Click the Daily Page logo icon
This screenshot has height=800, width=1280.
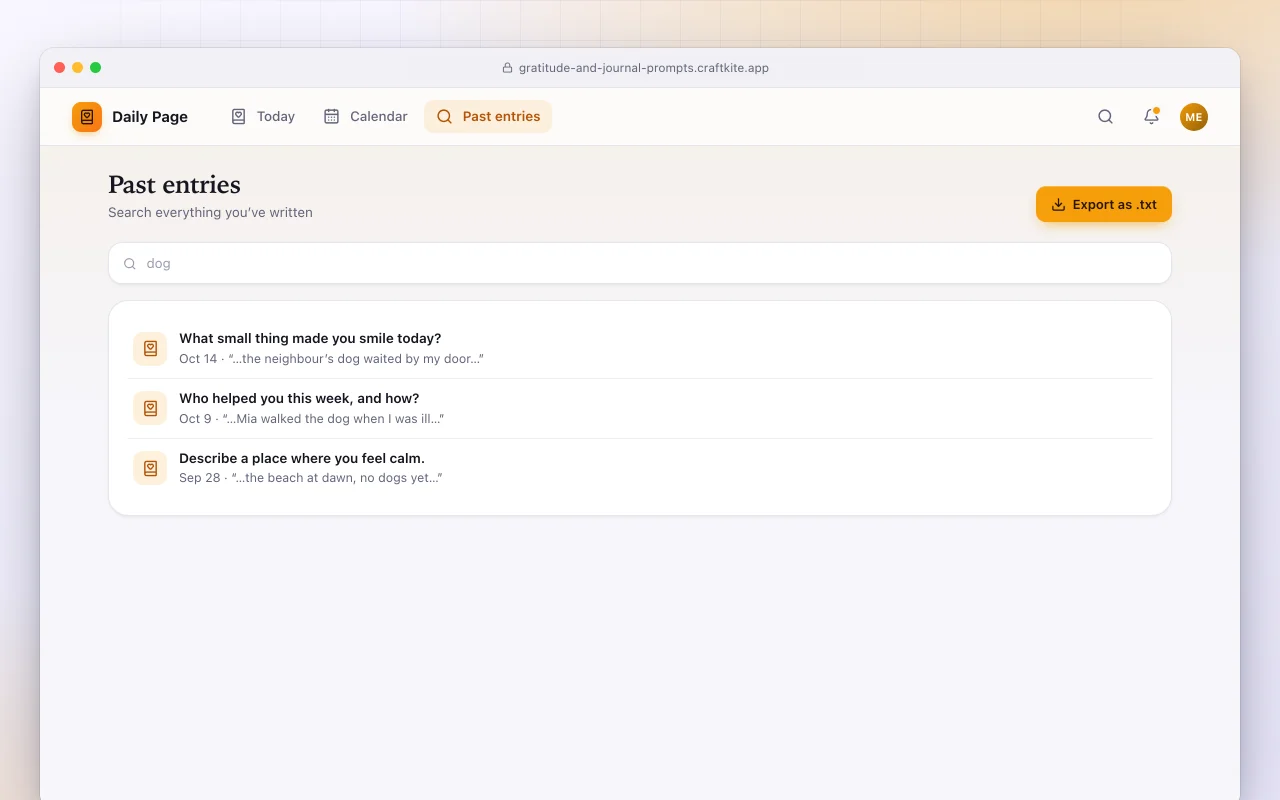coord(87,117)
